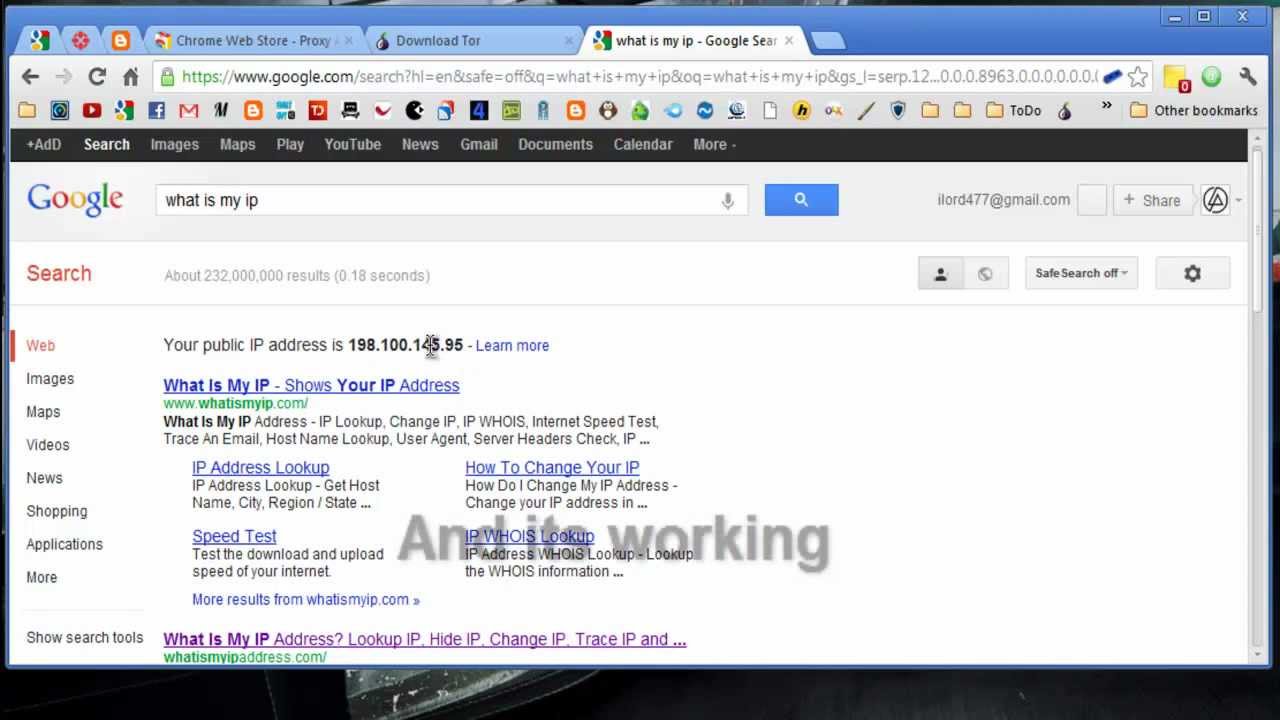Open Images in the black Google bar
This screenshot has width=1280, height=720.
point(174,144)
